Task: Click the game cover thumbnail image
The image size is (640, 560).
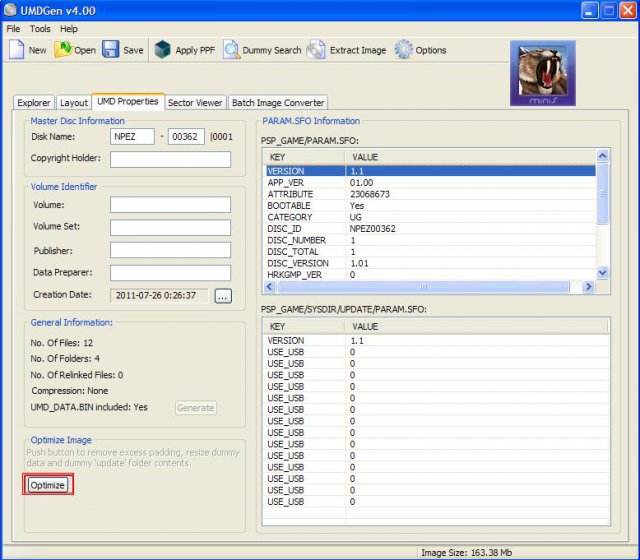Action: (543, 72)
